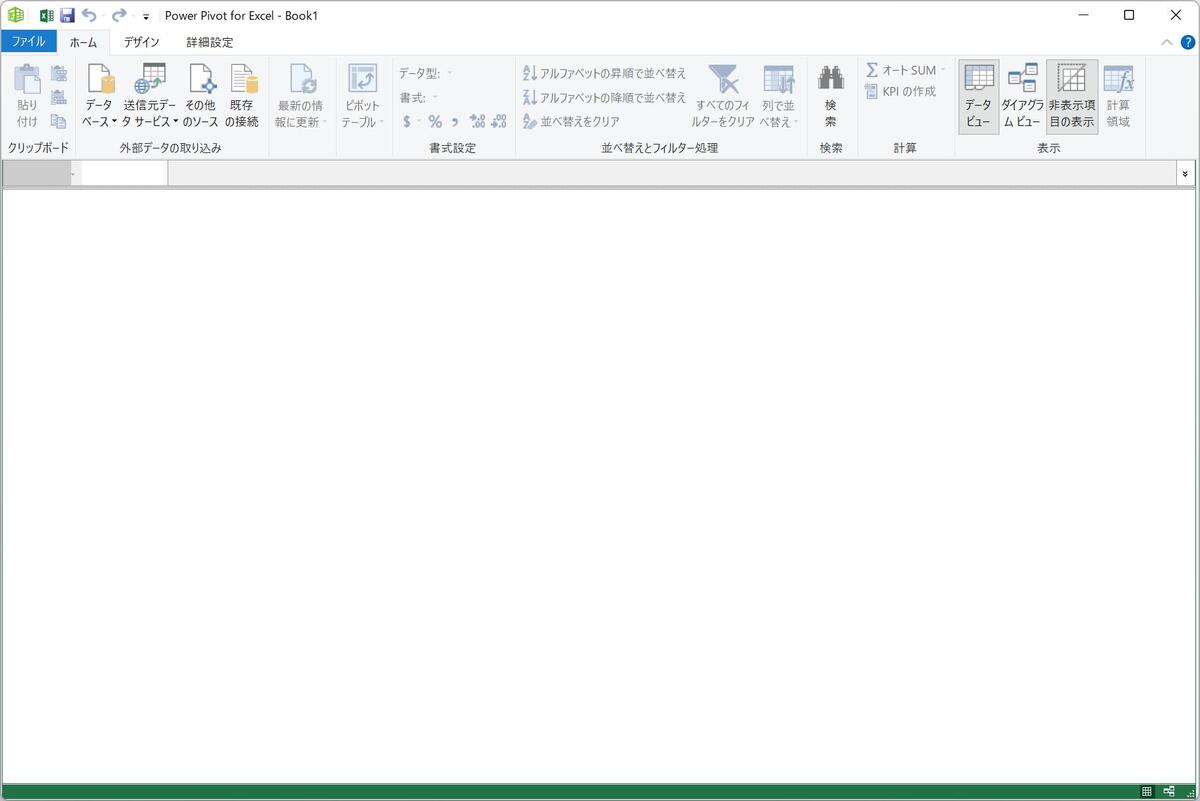This screenshot has width=1200, height=801.
Task: Toggle the 計算領域 calculation area
Action: click(x=1118, y=96)
